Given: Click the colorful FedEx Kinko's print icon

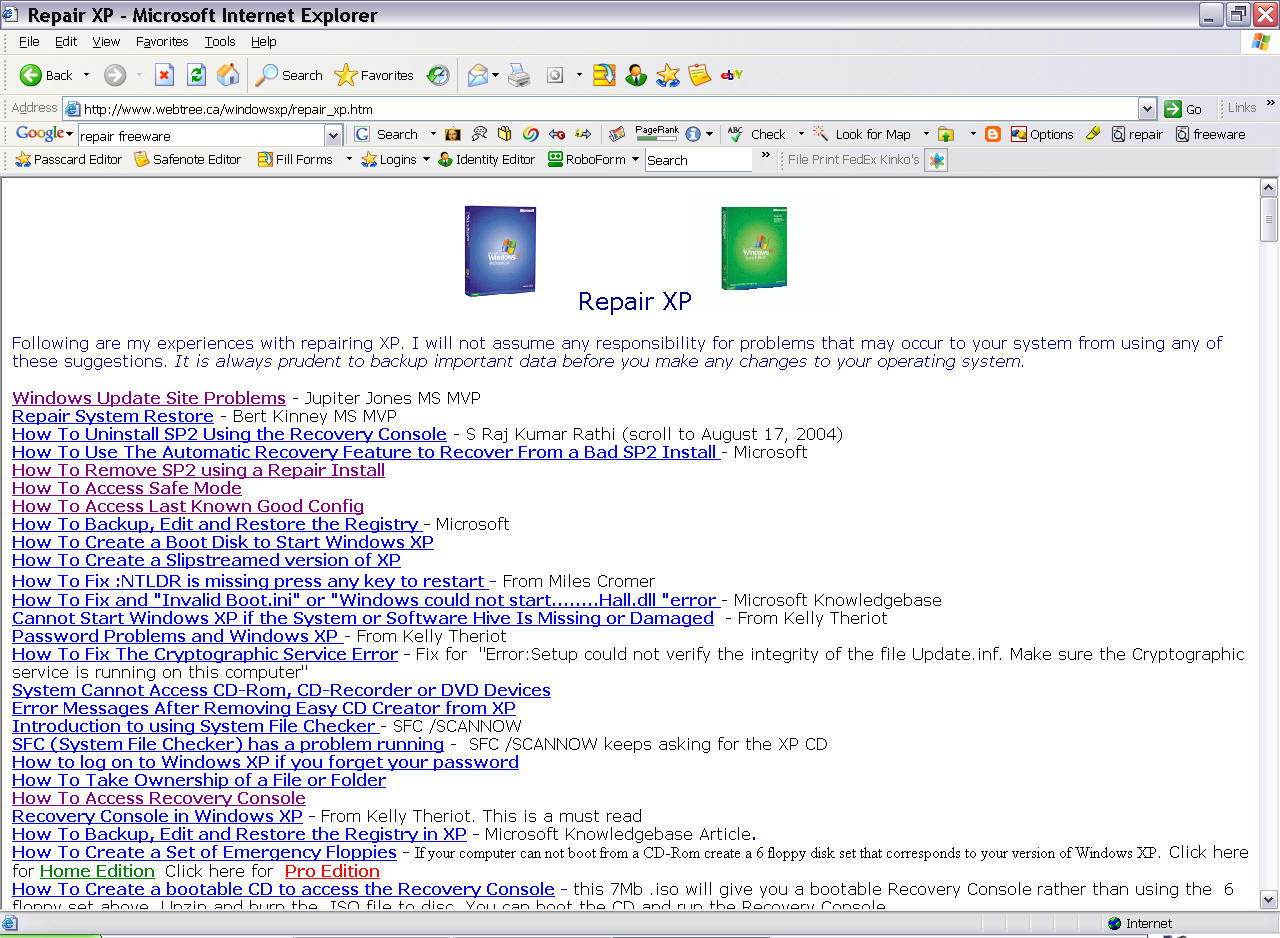Looking at the screenshot, I should tap(936, 160).
